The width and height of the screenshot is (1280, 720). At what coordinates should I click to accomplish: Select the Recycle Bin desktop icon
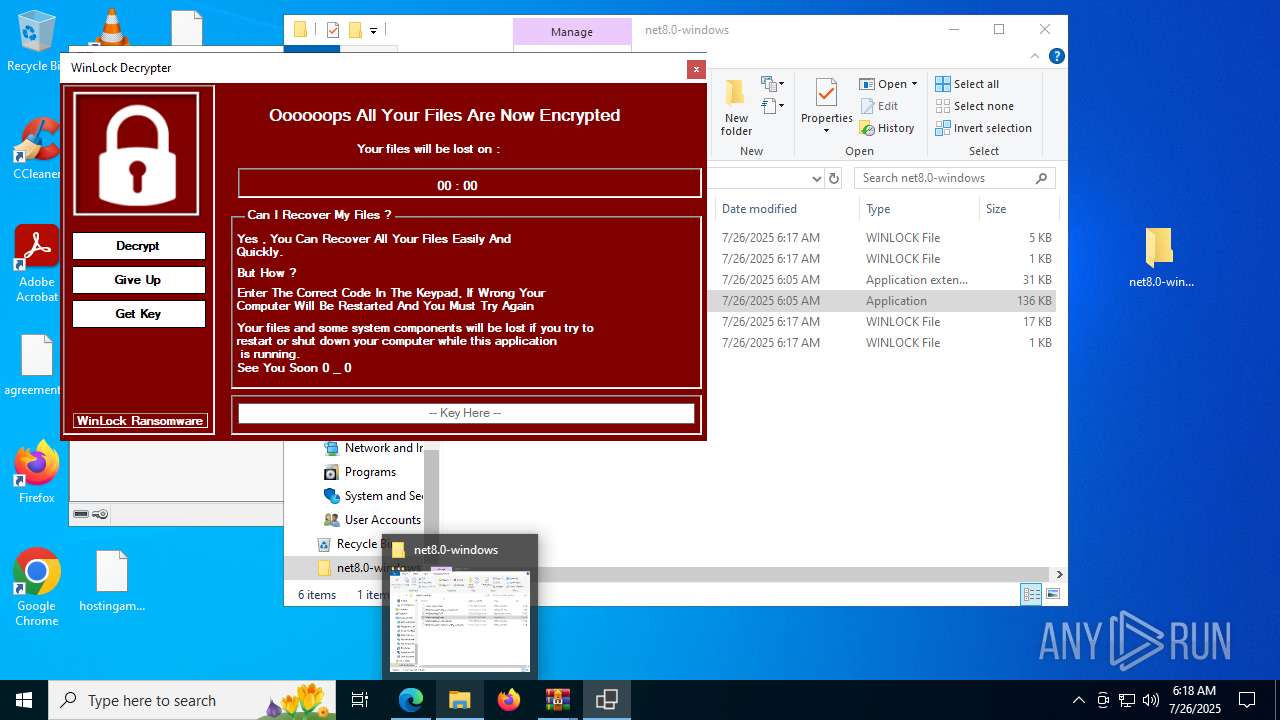point(36,41)
